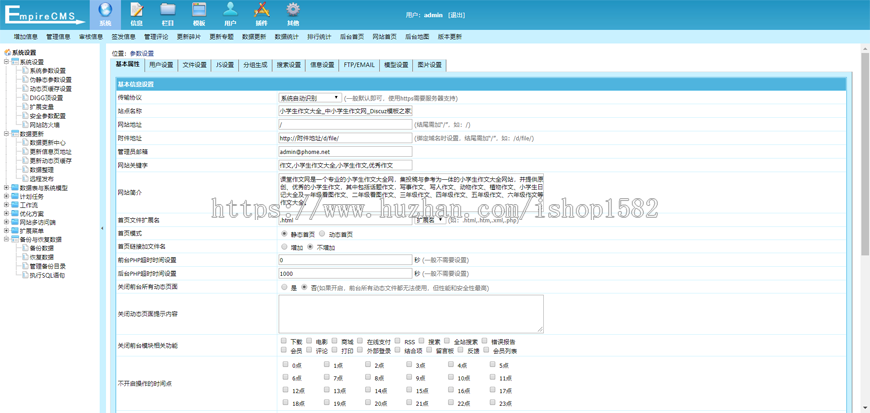Image resolution: width=870 pixels, height=413 pixels.
Task: Switch to the 文件设置 tab
Action: 194,65
